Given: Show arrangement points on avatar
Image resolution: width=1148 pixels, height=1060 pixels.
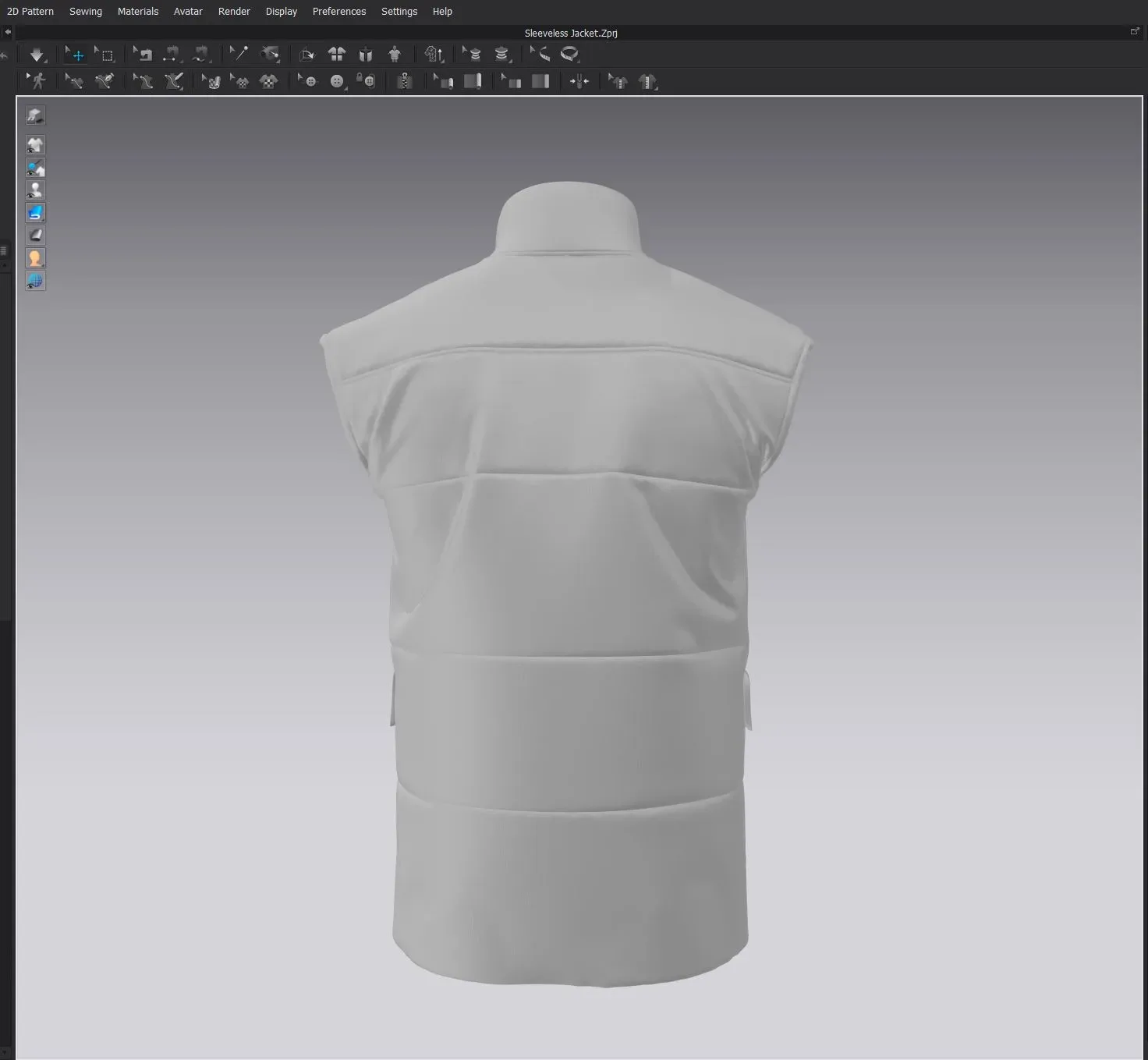Looking at the screenshot, I should coord(395,55).
